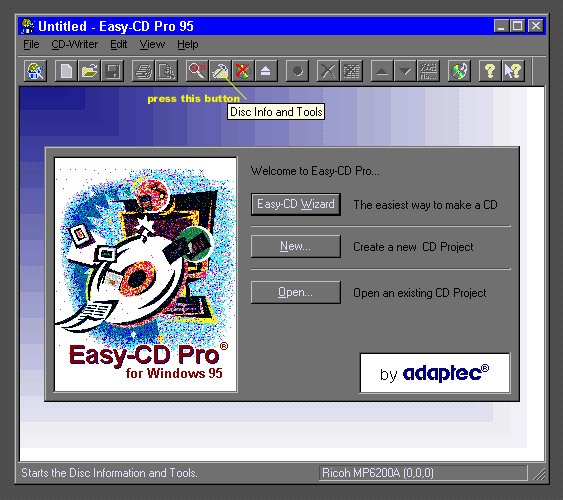Open Disc Info and Tools icon
Screen dimensions: 563x500
(x=220, y=71)
